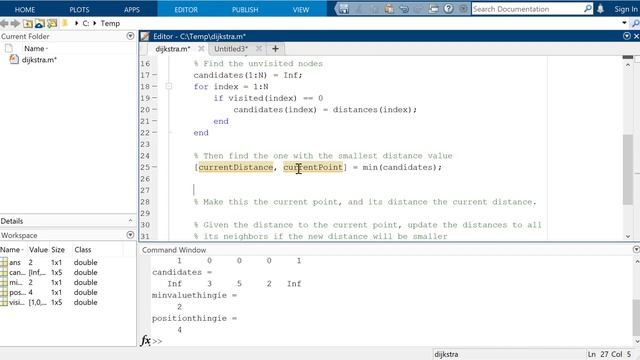Image resolution: width=640 pixels, height=360 pixels.
Task: Sort Workspace by Value column
Action: click(x=38, y=249)
